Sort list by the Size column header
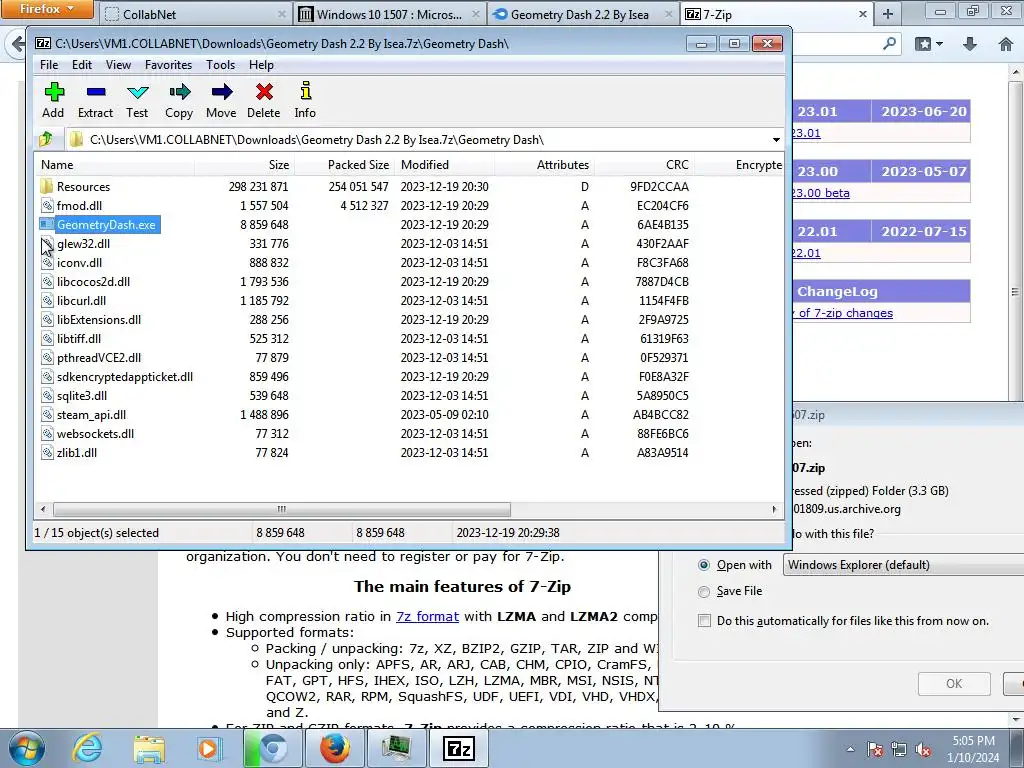This screenshot has height=768, width=1024. pyautogui.click(x=244, y=165)
